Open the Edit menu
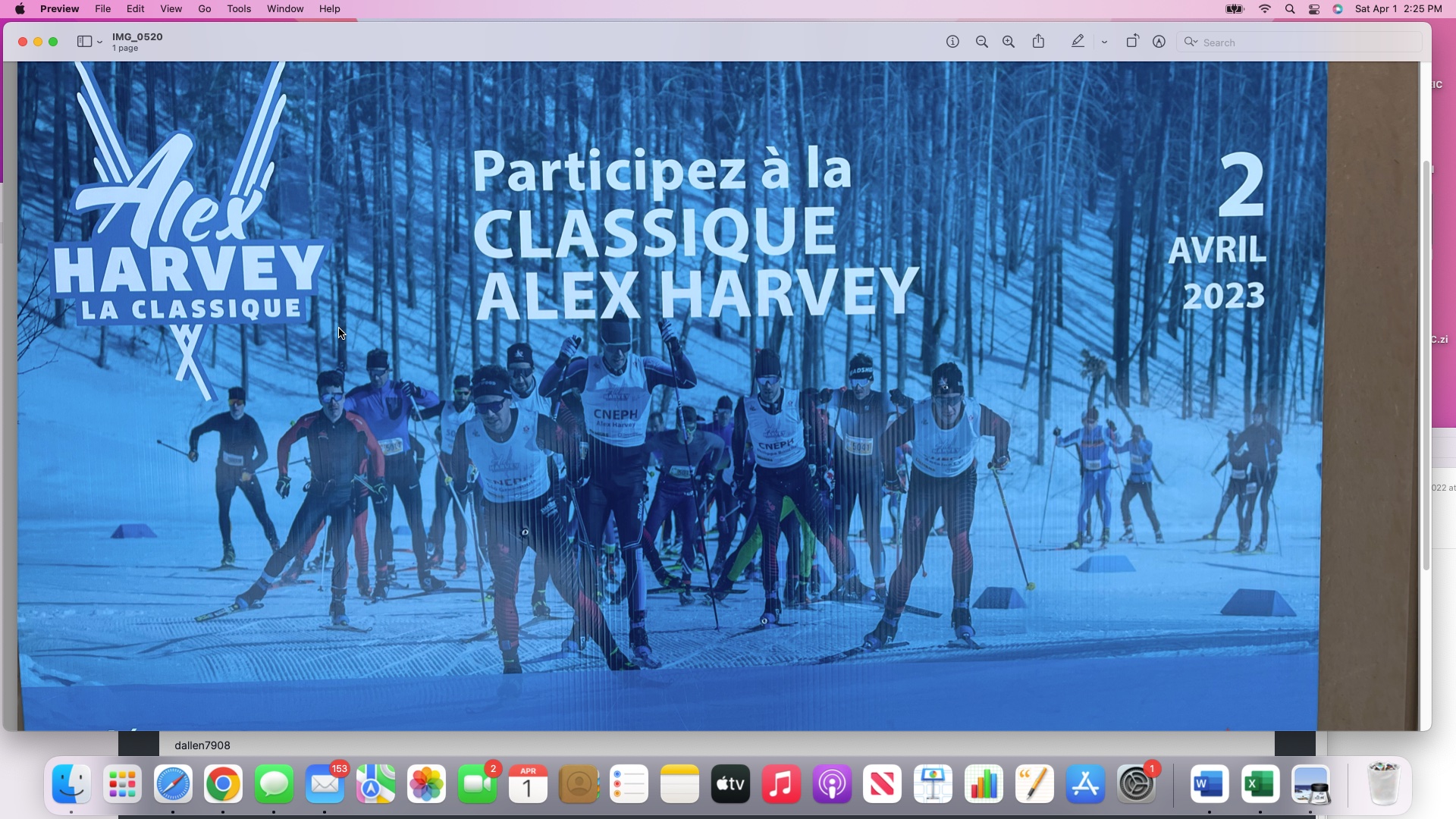The width and height of the screenshot is (1456, 819). tap(136, 9)
